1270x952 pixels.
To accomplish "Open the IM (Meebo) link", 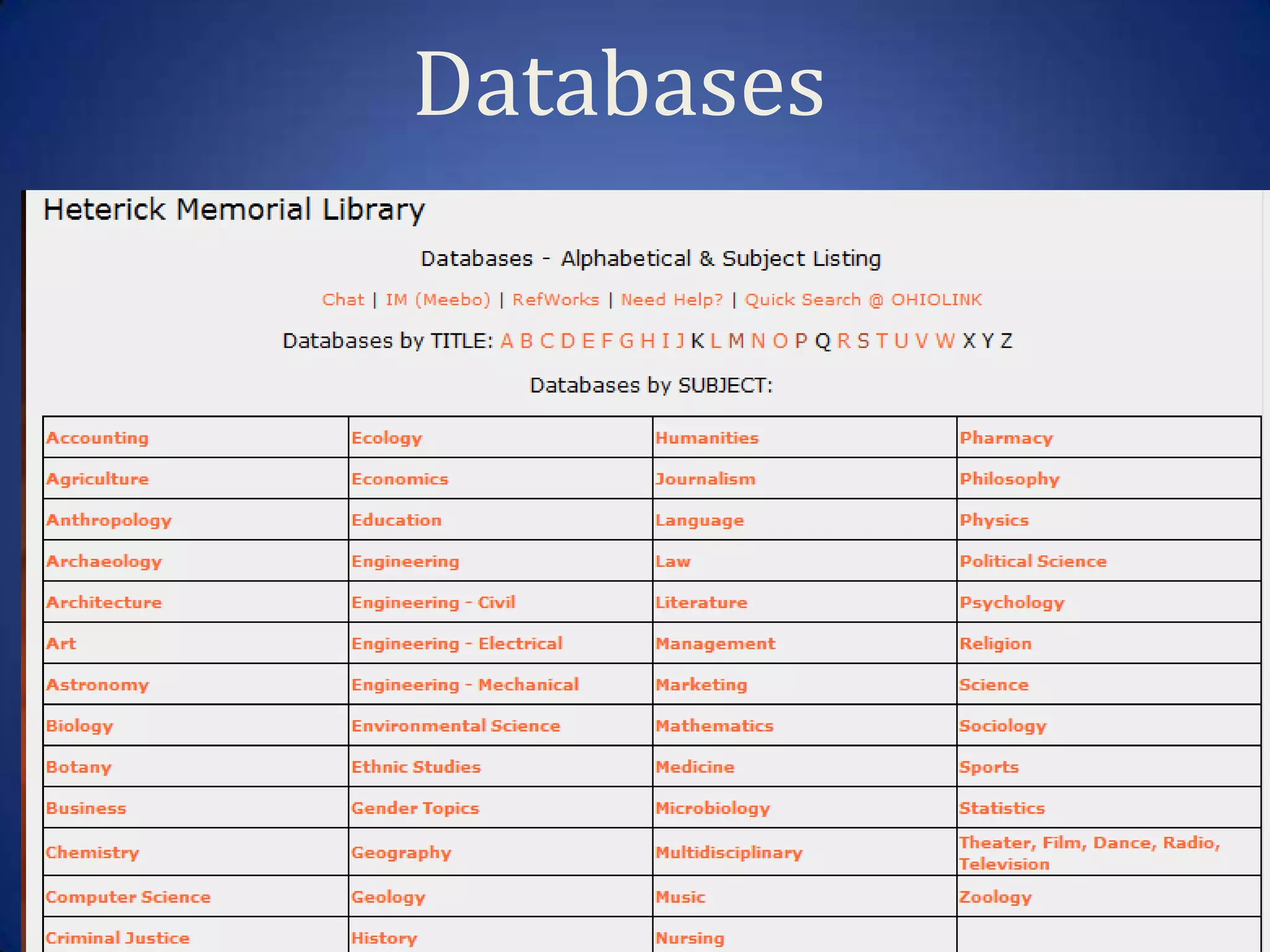I will [438, 300].
